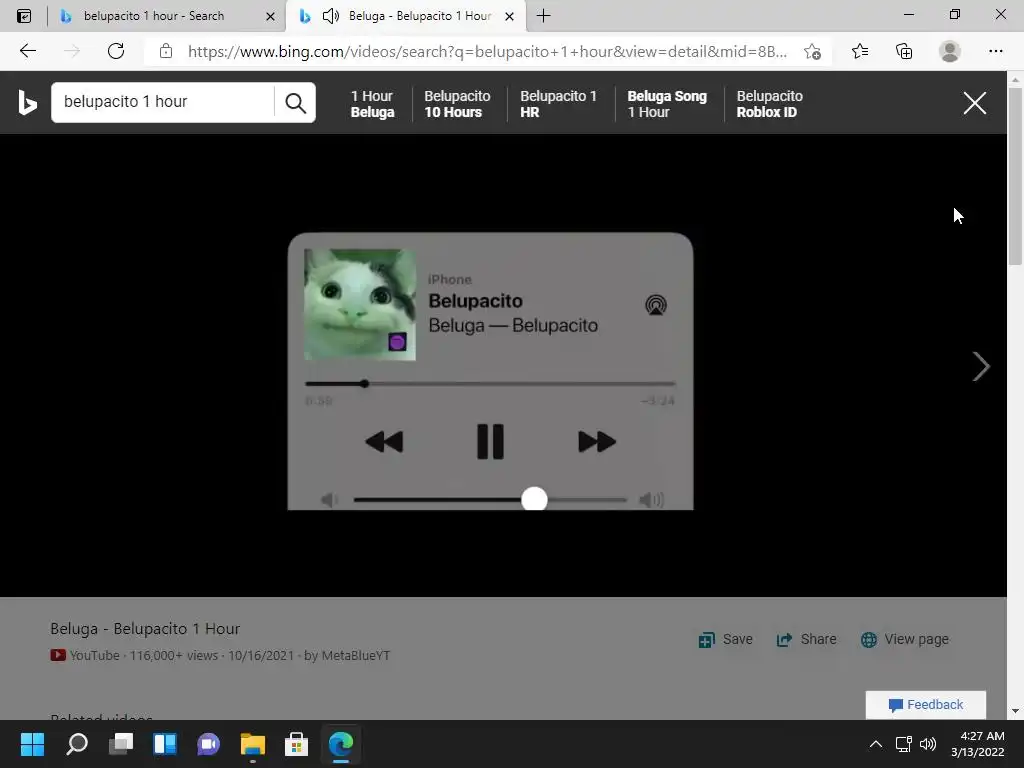Click the song progress bar
Image resolution: width=1024 pixels, height=768 pixels.
490,384
